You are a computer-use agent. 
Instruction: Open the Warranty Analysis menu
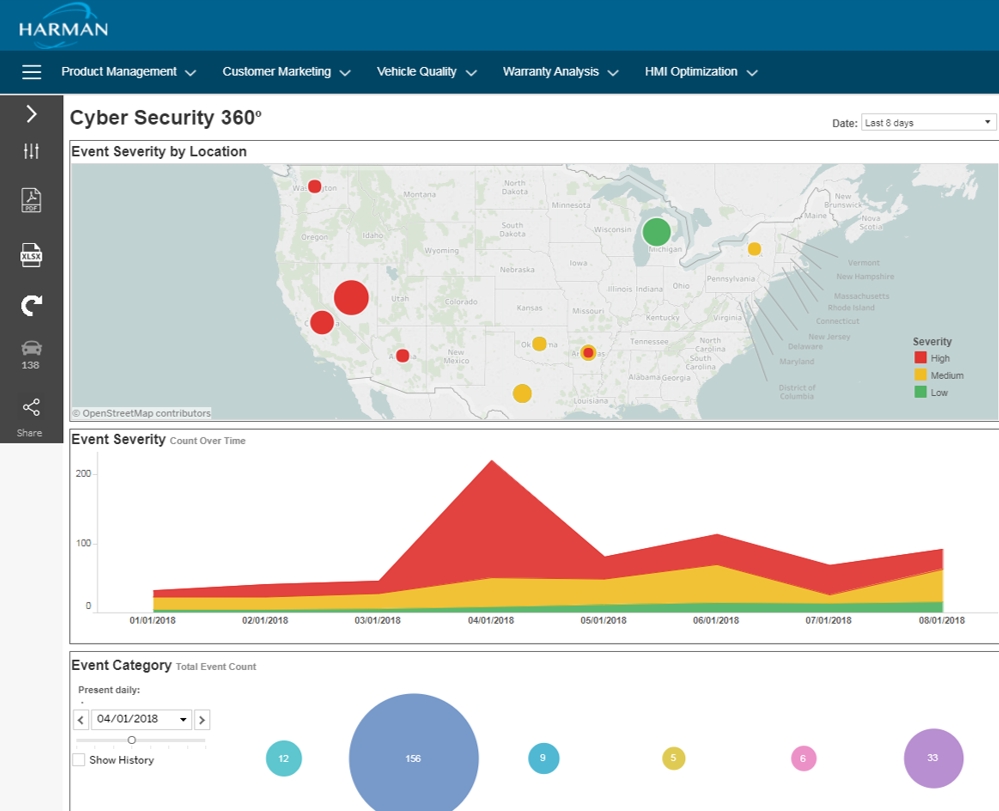tap(550, 71)
